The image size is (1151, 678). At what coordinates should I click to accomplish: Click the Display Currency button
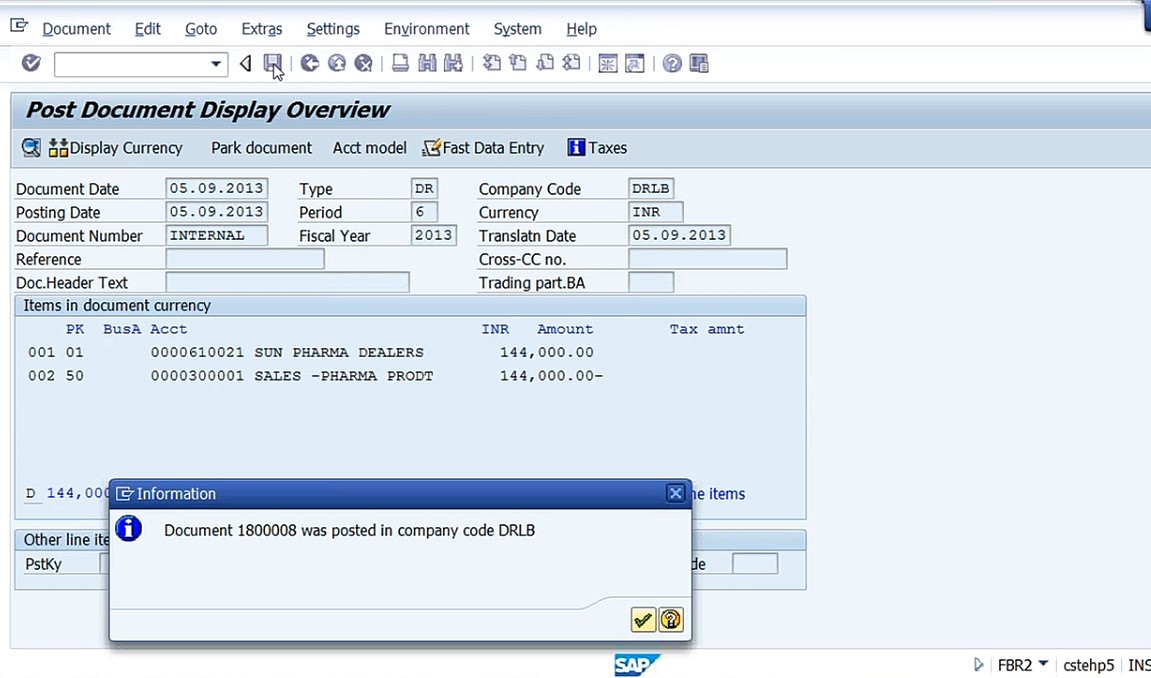116,147
